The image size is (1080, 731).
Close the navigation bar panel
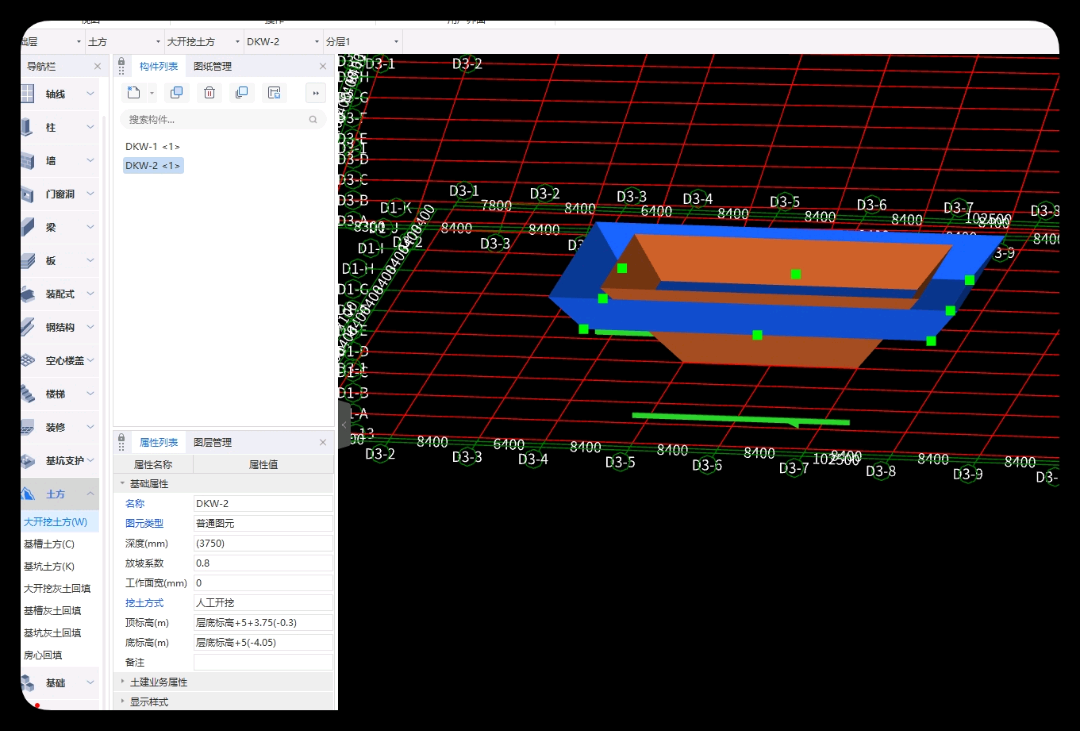pos(97,66)
